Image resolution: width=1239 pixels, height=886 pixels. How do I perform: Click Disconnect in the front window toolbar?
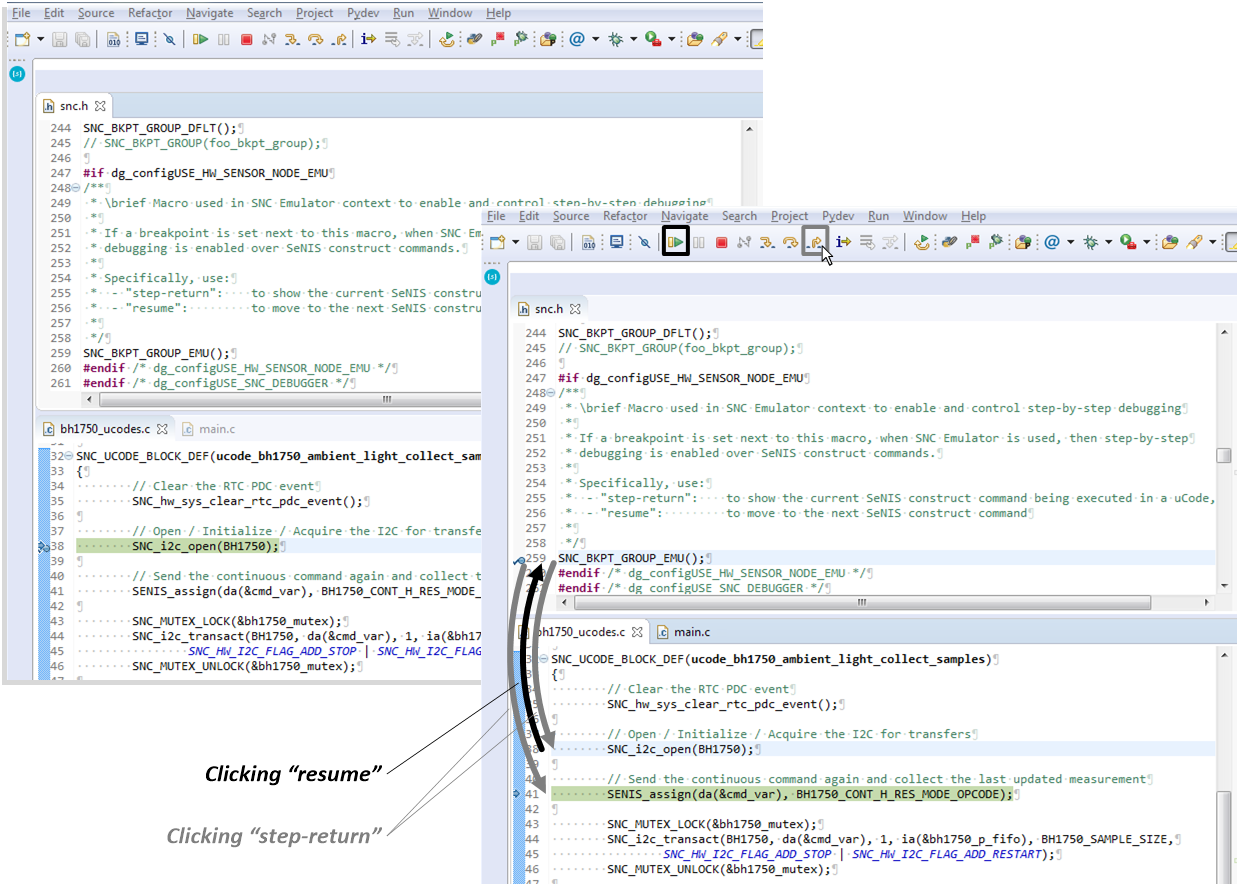(744, 242)
